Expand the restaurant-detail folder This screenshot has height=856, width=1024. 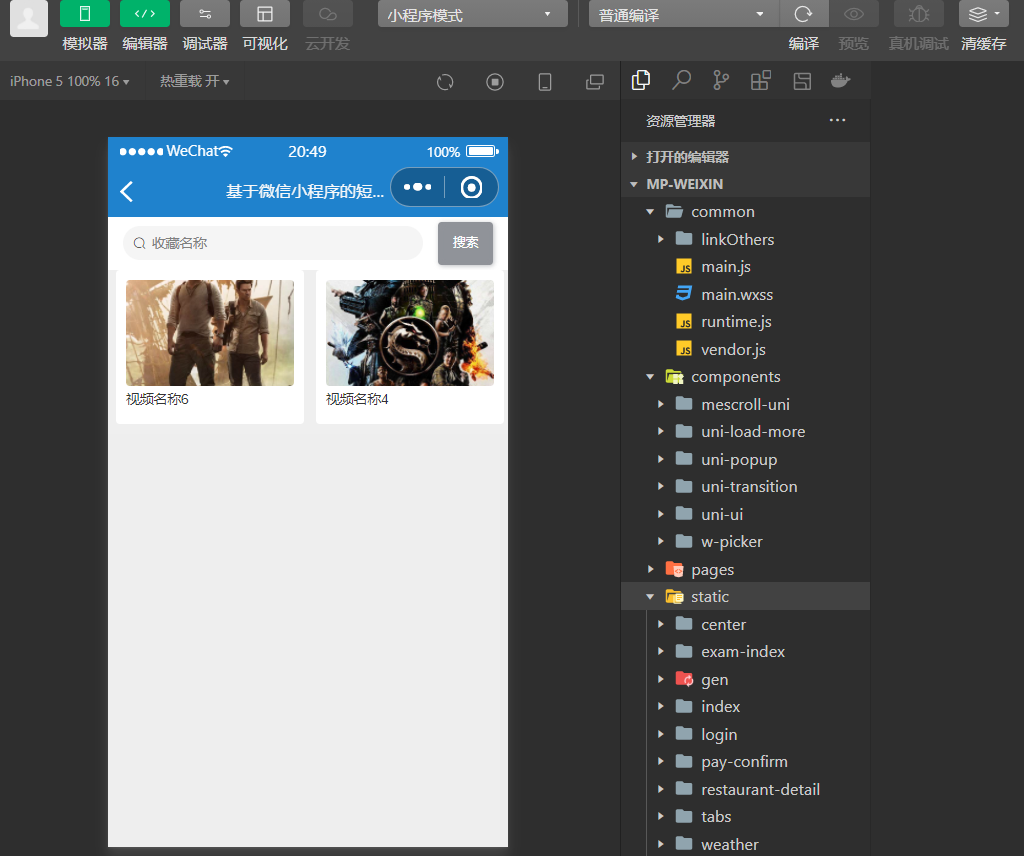point(746,789)
